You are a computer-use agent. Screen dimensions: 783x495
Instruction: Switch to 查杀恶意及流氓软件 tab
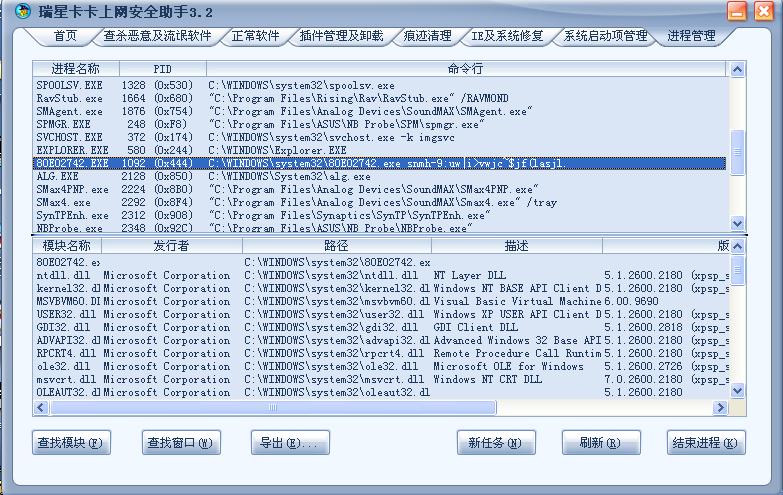157,36
